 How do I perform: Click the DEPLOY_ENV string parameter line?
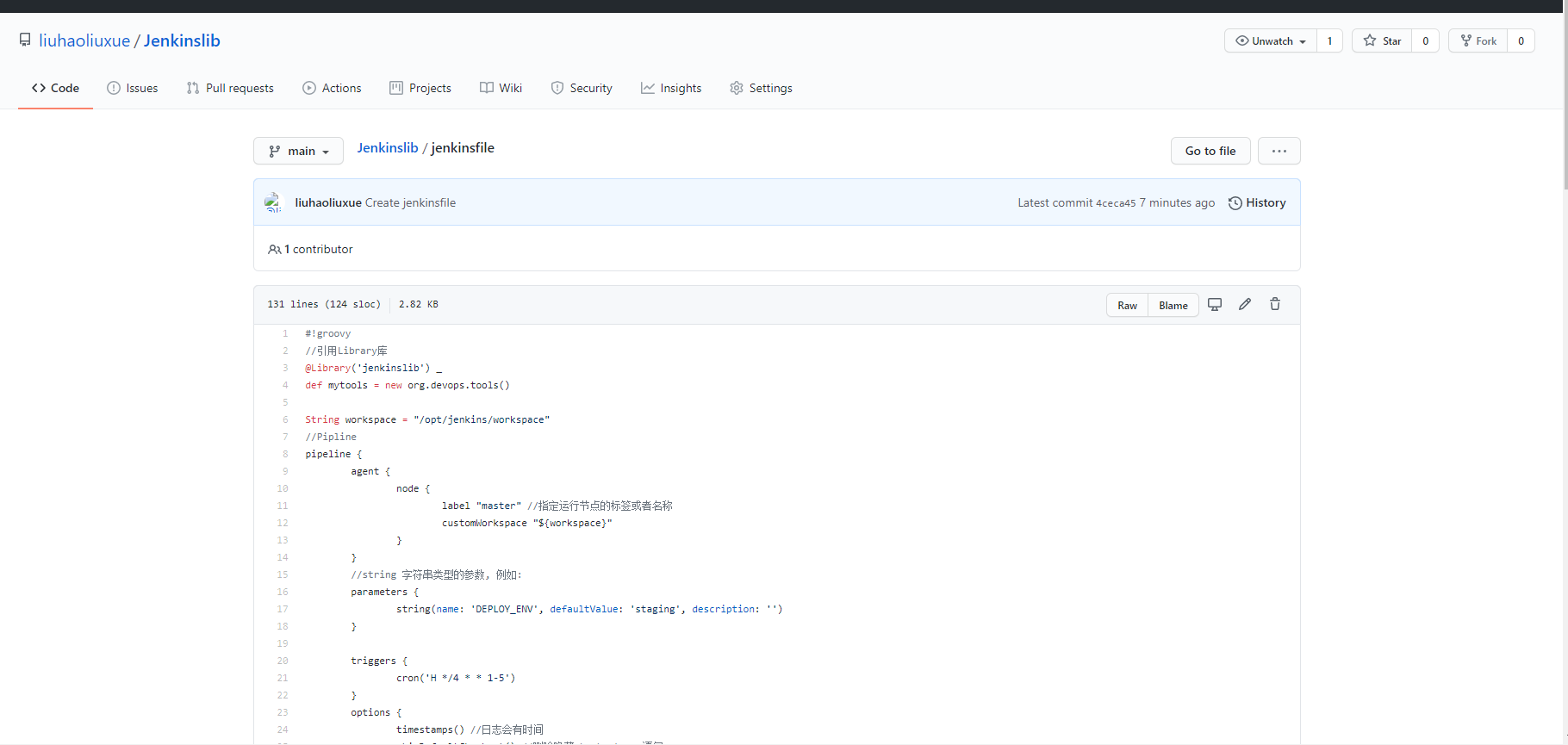point(589,609)
